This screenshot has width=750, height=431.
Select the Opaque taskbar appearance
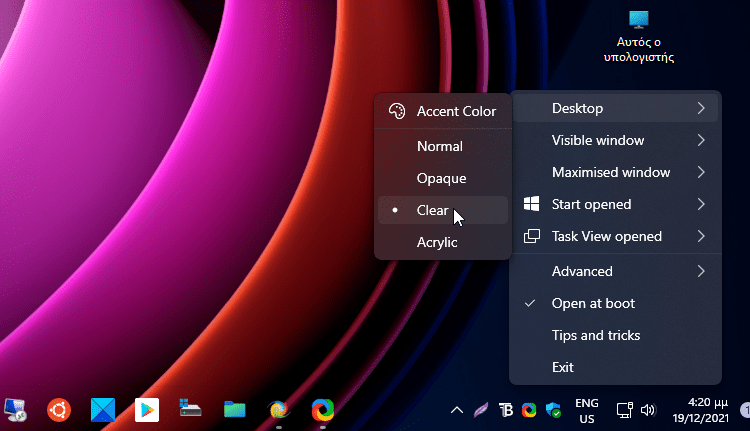tap(443, 178)
